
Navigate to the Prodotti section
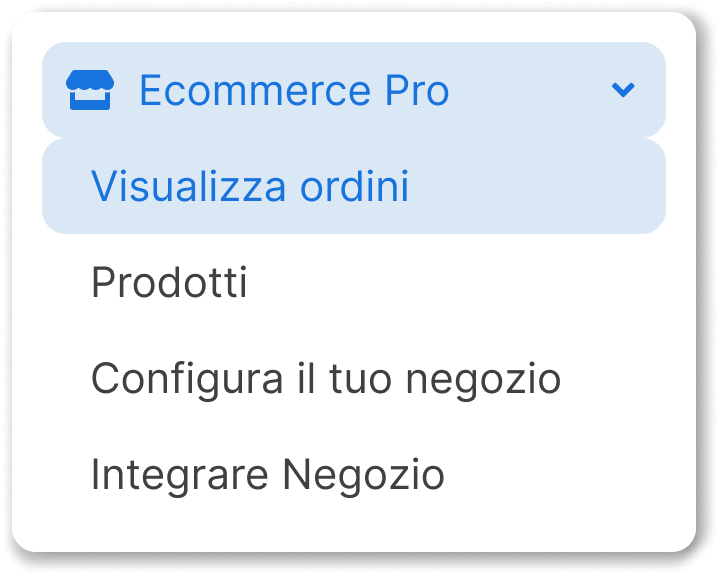[354, 282]
